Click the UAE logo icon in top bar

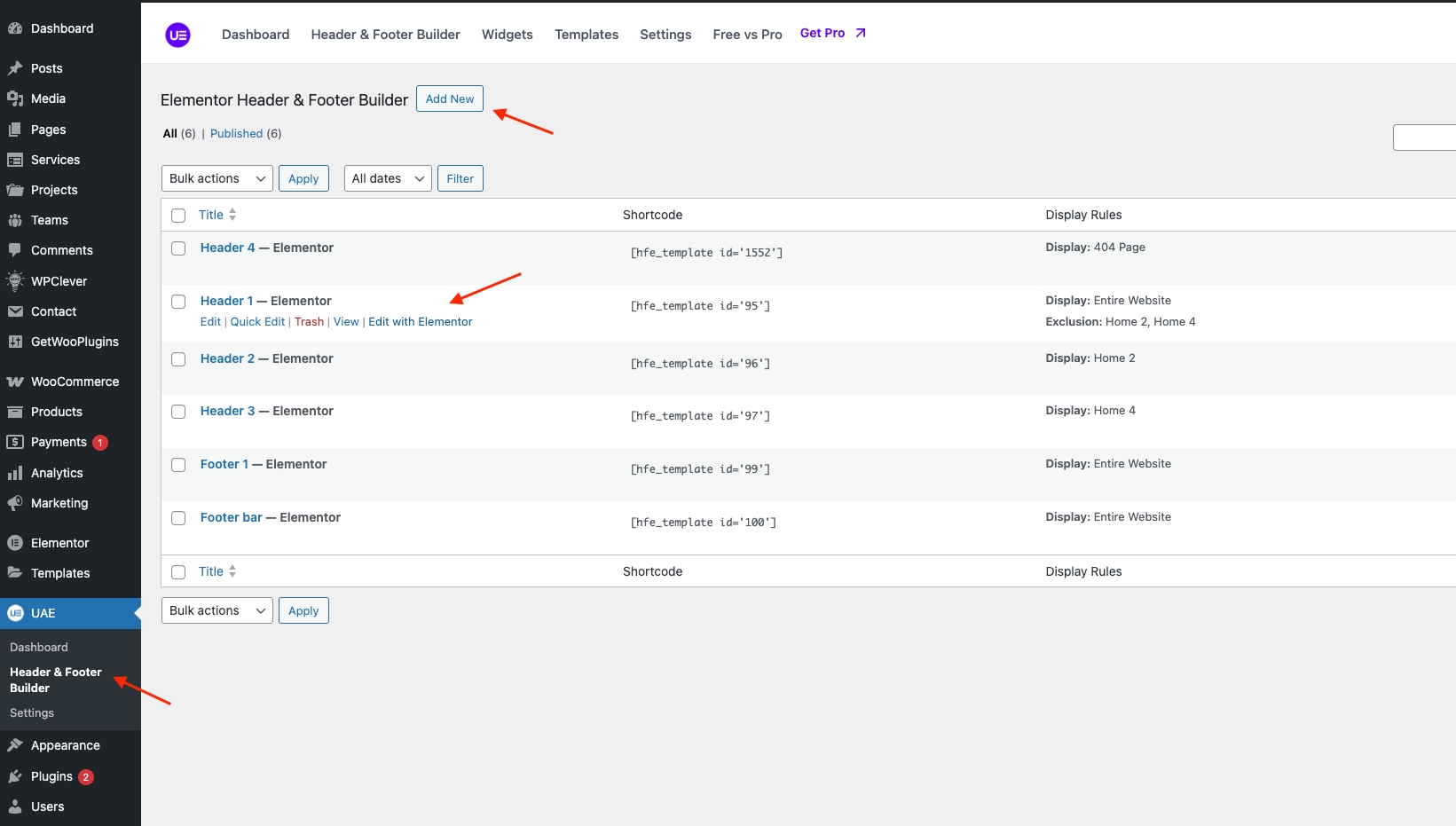click(177, 35)
